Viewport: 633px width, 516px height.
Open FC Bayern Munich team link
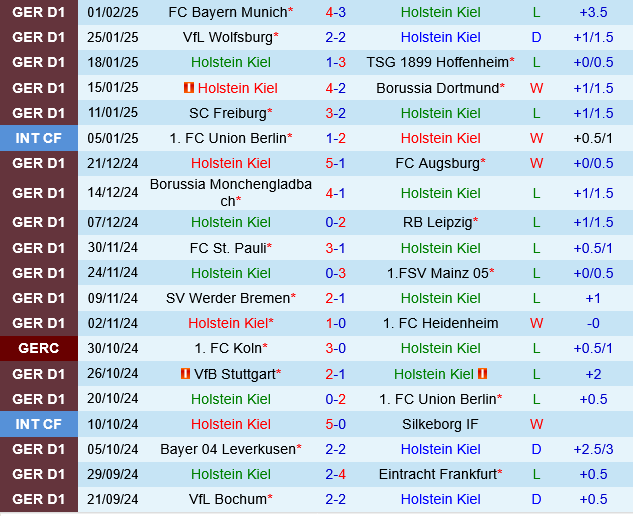pos(227,12)
